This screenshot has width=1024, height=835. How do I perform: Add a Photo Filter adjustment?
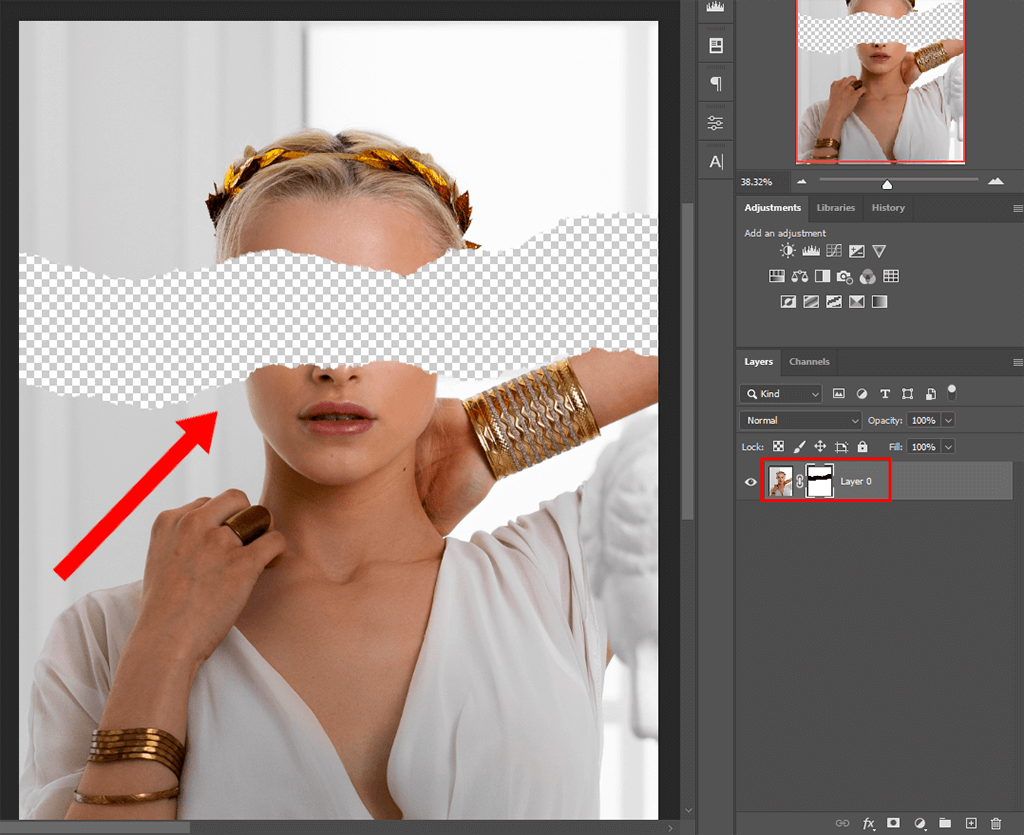coord(844,277)
